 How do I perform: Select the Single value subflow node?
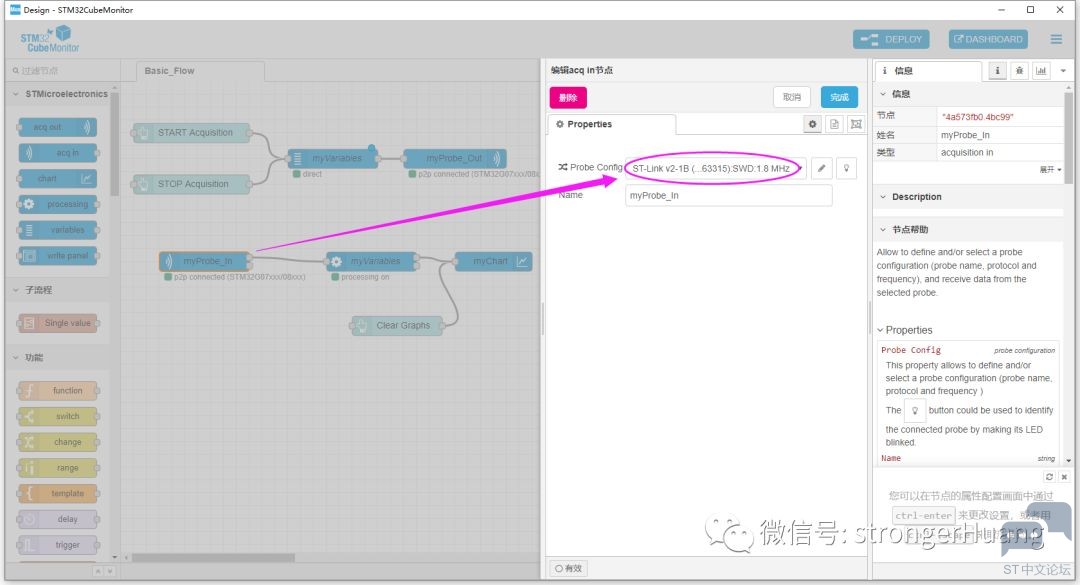58,323
